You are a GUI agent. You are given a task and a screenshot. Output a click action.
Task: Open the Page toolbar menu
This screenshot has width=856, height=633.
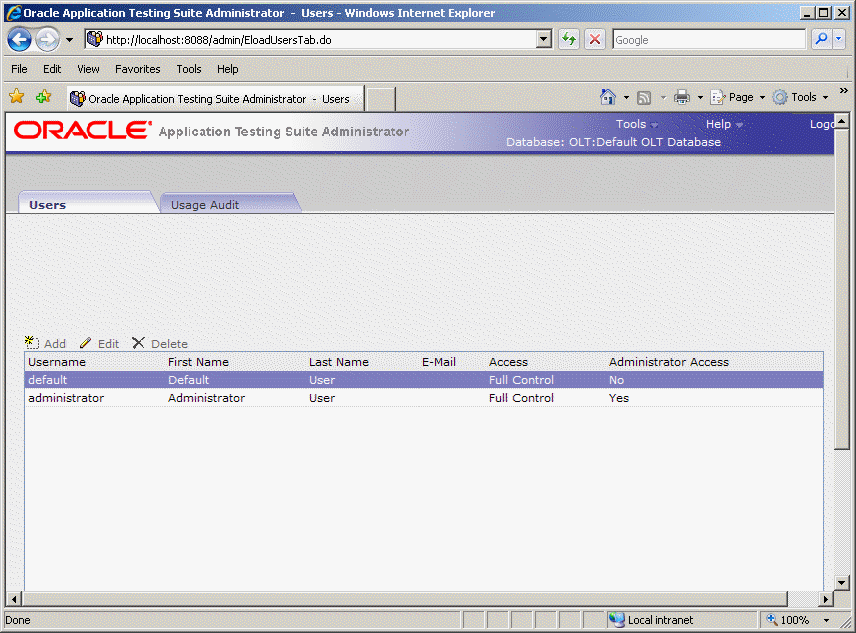(738, 97)
